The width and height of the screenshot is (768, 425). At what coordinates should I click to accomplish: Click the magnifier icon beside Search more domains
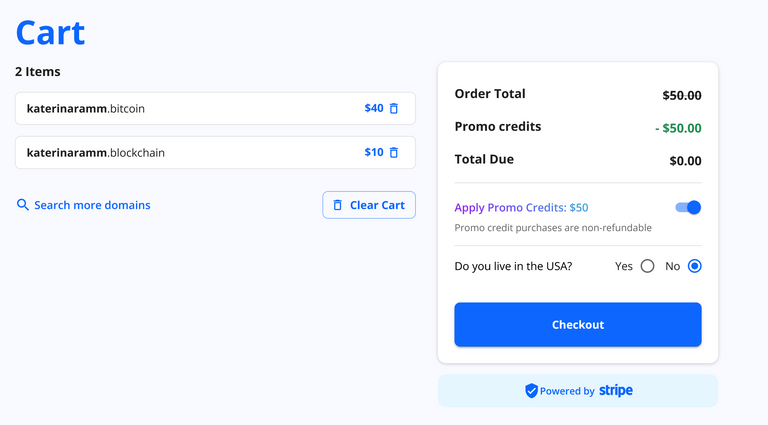23,205
